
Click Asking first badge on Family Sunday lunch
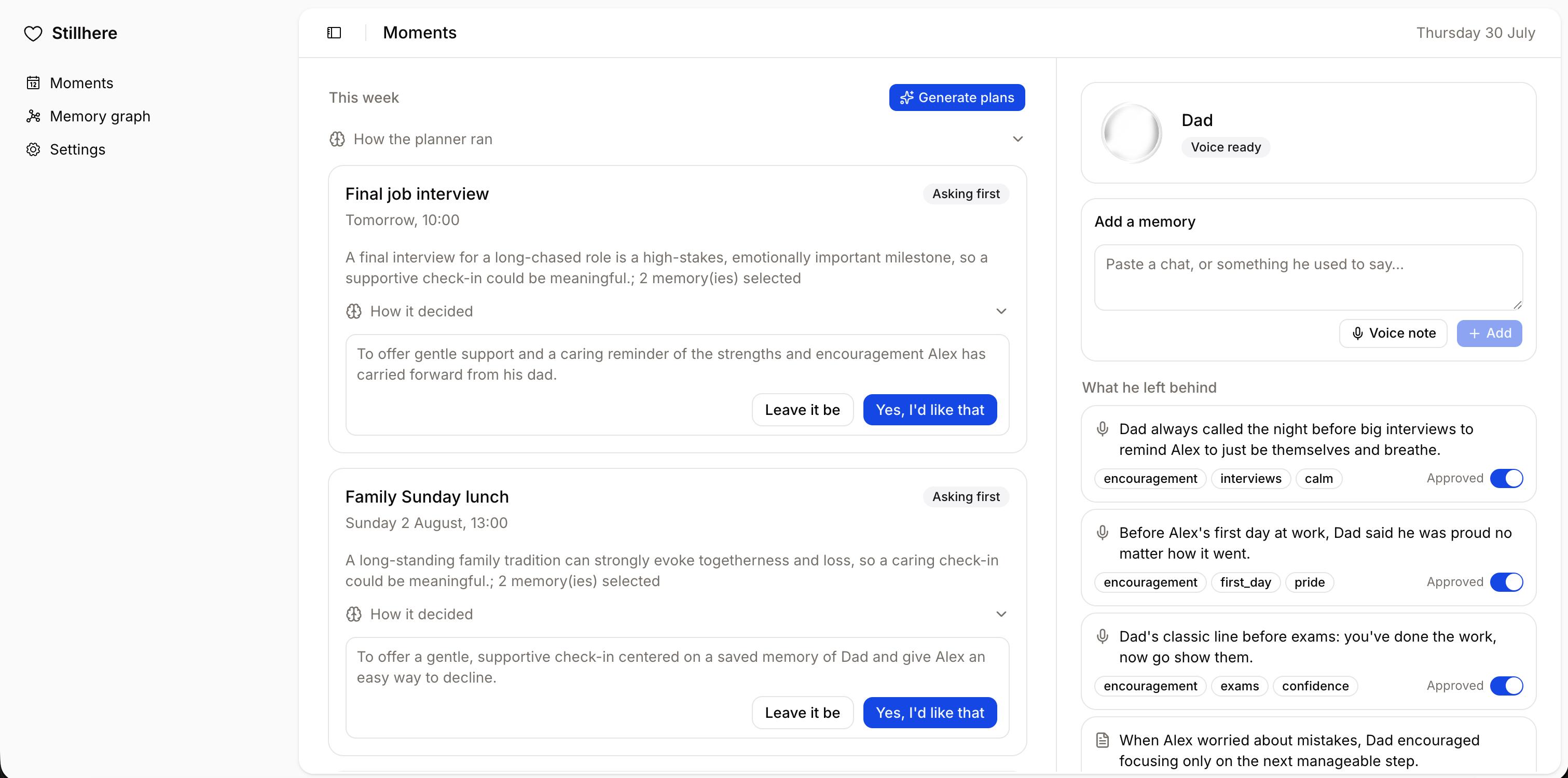coord(966,497)
